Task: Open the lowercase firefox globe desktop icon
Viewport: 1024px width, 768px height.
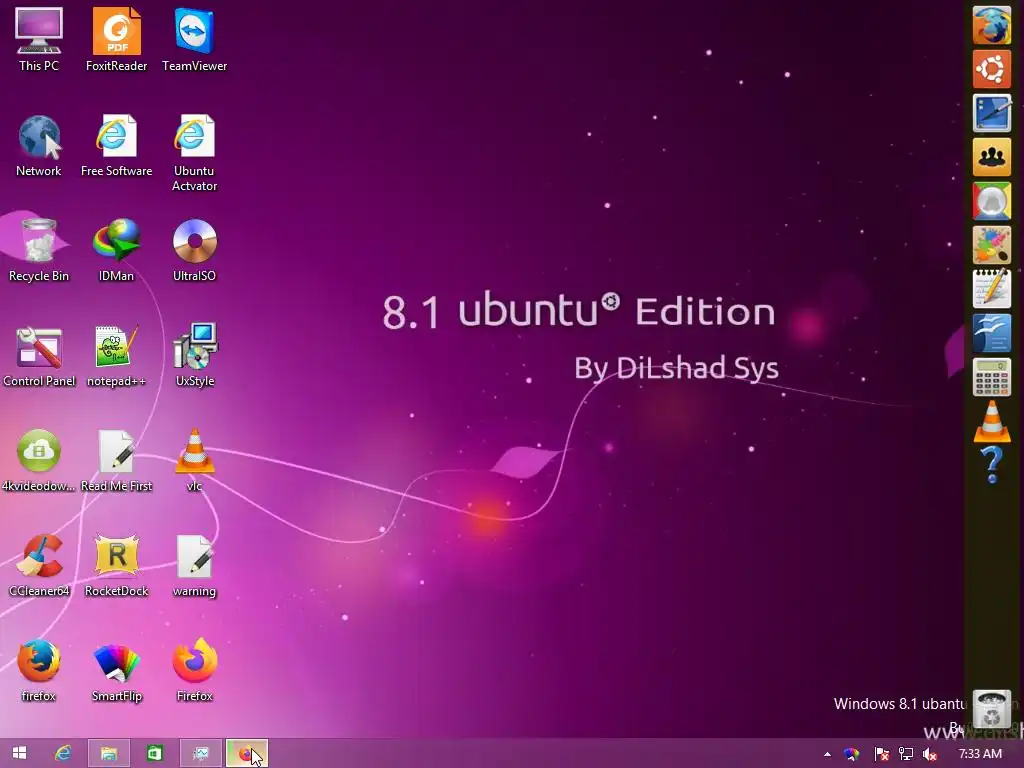Action: pyautogui.click(x=39, y=671)
